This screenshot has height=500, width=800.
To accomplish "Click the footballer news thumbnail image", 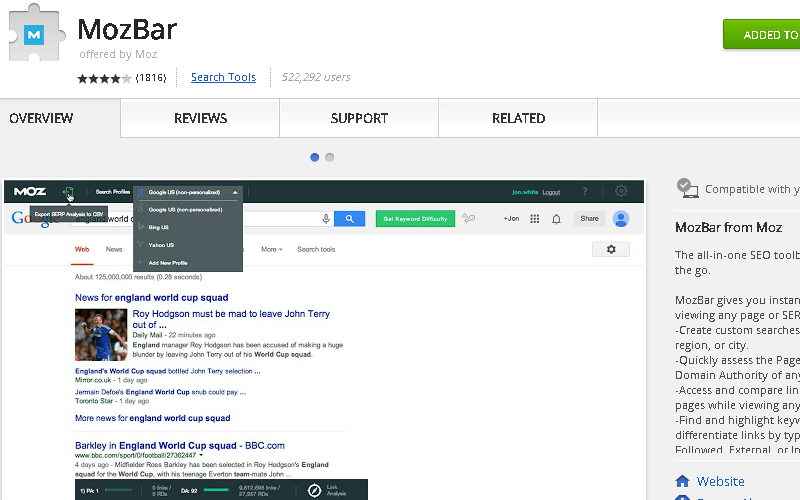I will [101, 335].
